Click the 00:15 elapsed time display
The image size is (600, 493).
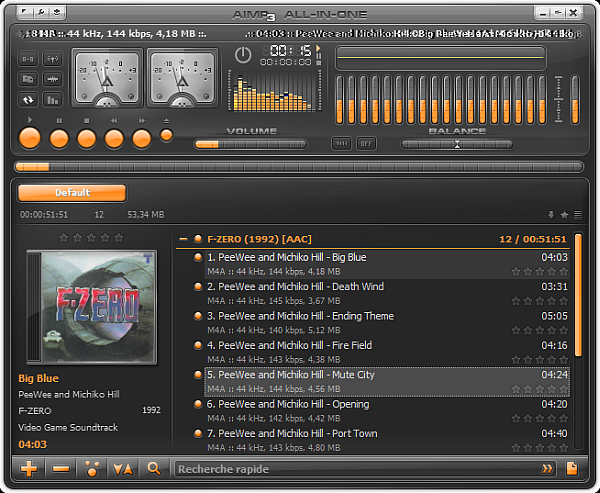(290, 50)
